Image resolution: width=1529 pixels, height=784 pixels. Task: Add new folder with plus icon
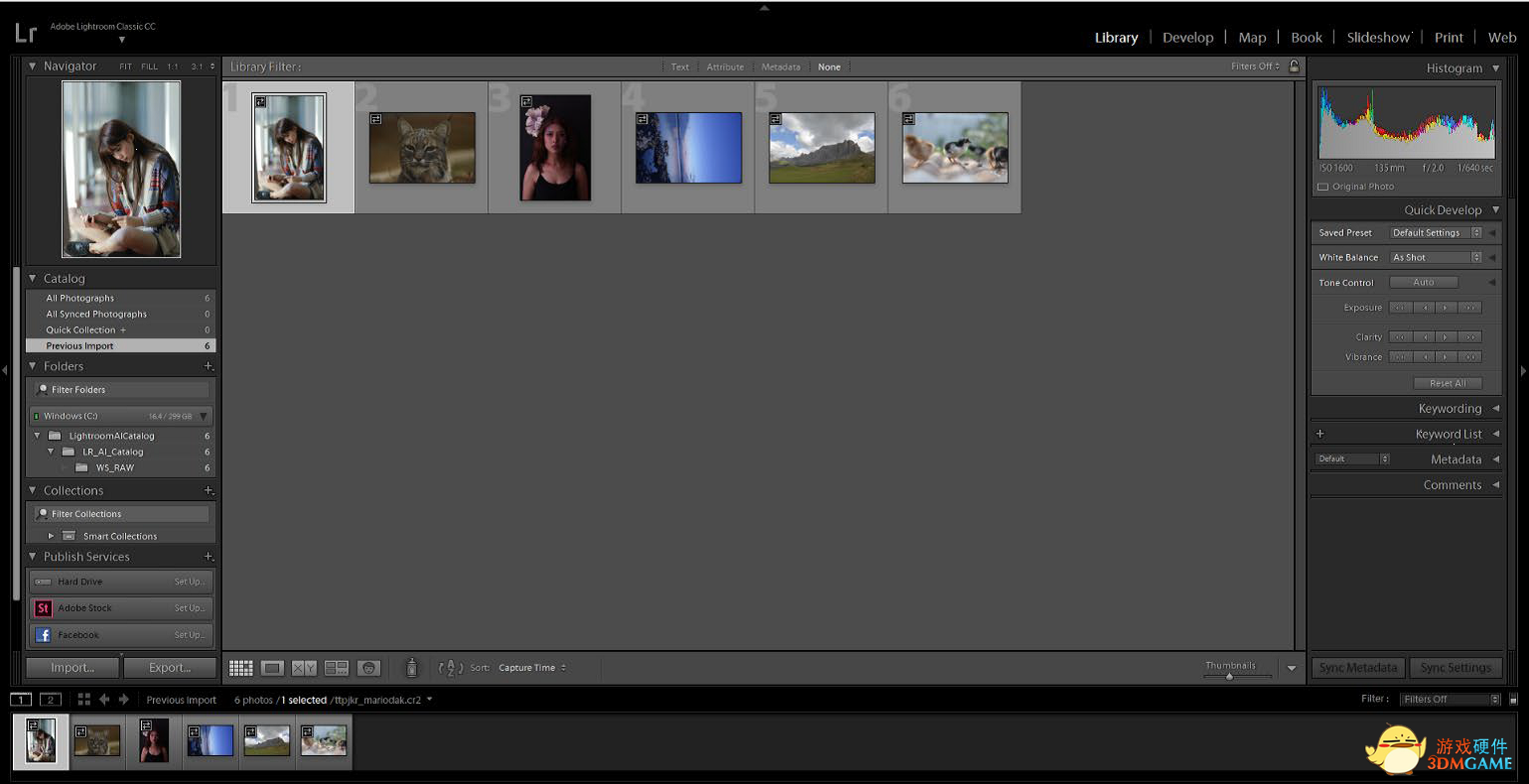point(208,366)
